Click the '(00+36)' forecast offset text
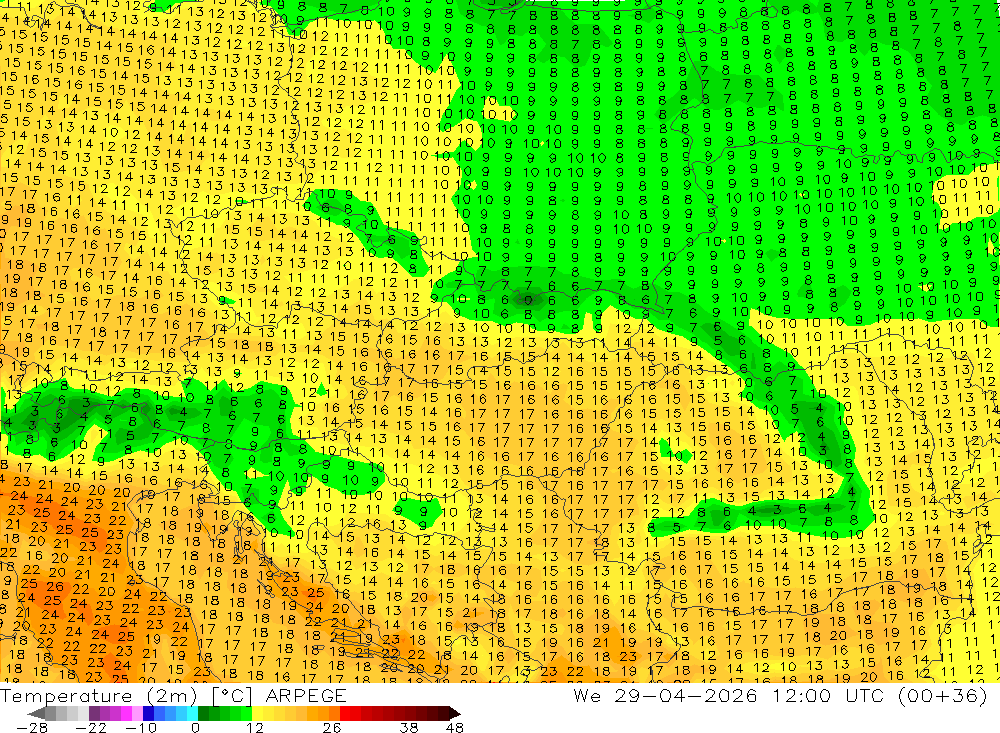The width and height of the screenshot is (1000, 733). pos(943,696)
